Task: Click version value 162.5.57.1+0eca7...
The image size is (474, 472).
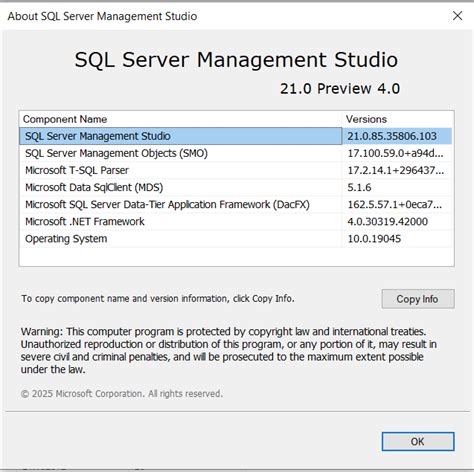Action: (395, 204)
